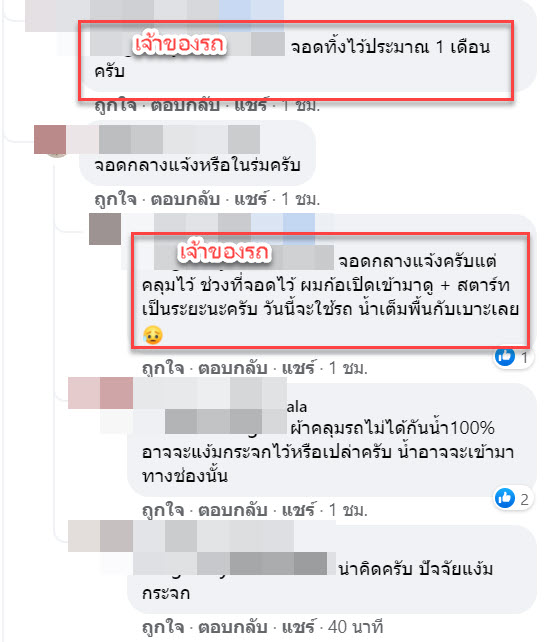Viewport: 548px width, 642px height.
Task: Open the brownish-pink pixelated profile avatar
Action: [x=50, y=140]
